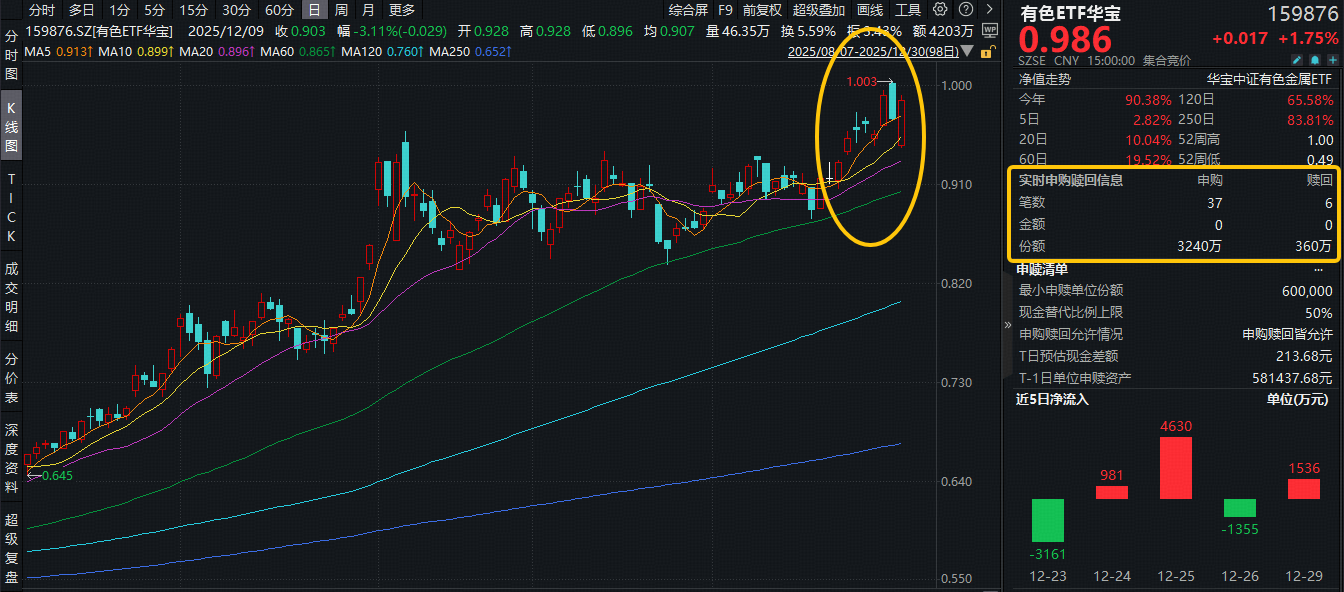
Task: Open the 画线 drawing tools
Action: point(870,10)
